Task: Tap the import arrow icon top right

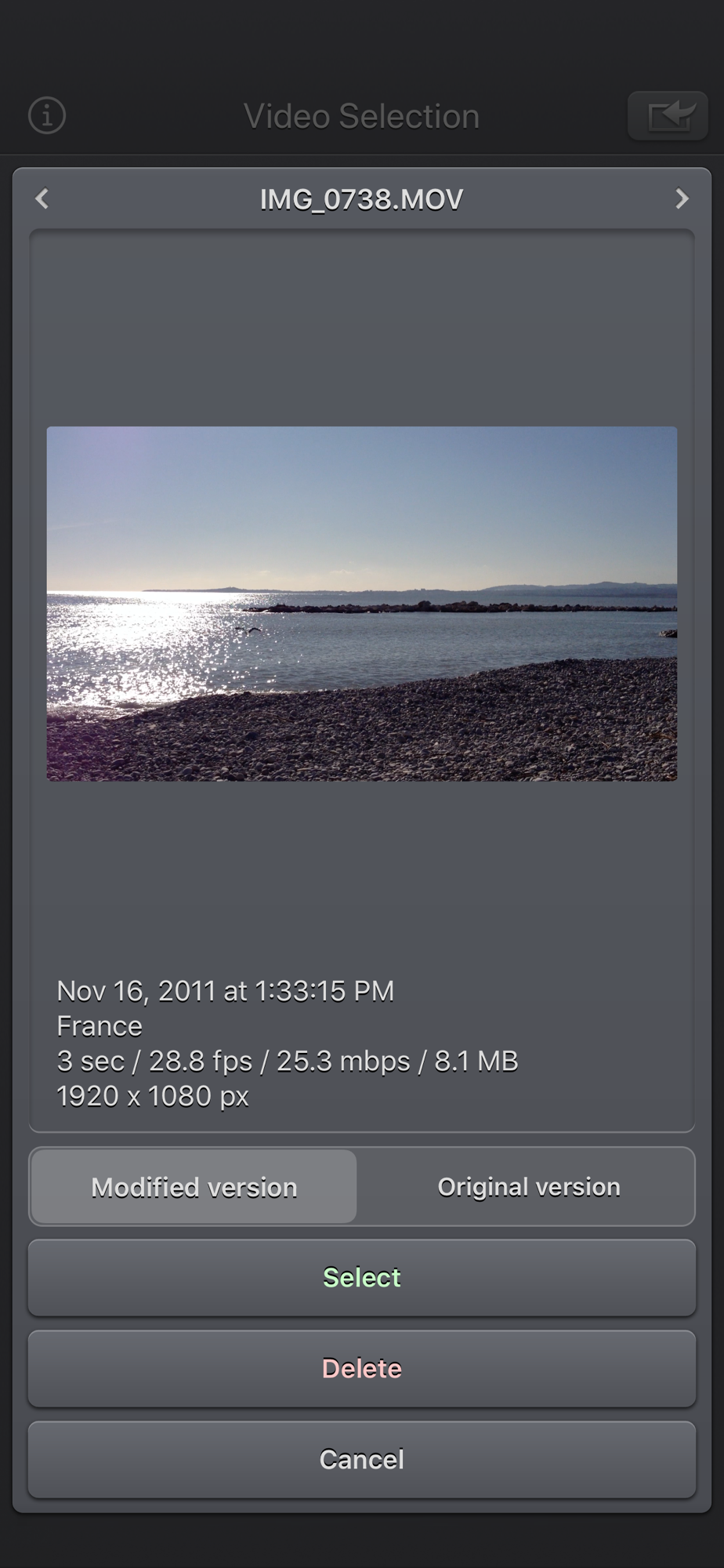Action: pos(668,116)
